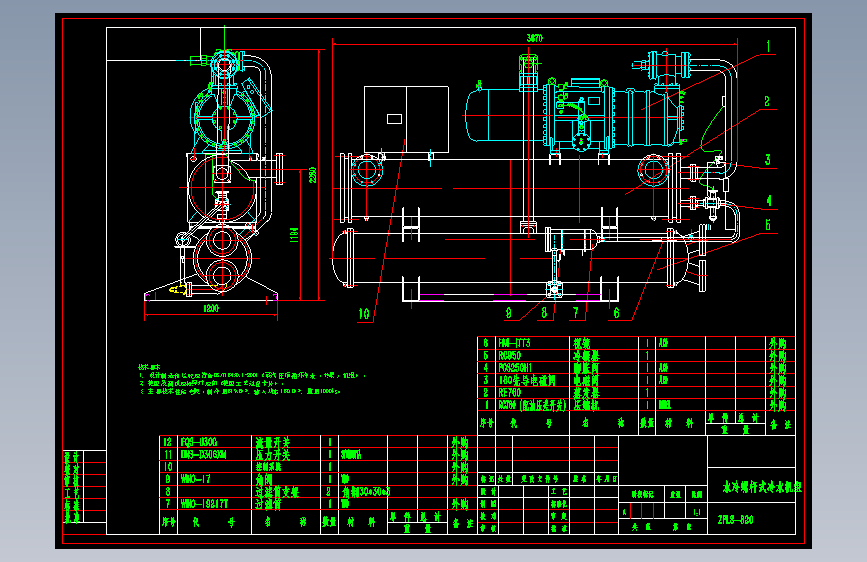This screenshot has width=867, height=562.
Task: Select the 1200 base width dimension text
Action: pyautogui.click(x=211, y=308)
